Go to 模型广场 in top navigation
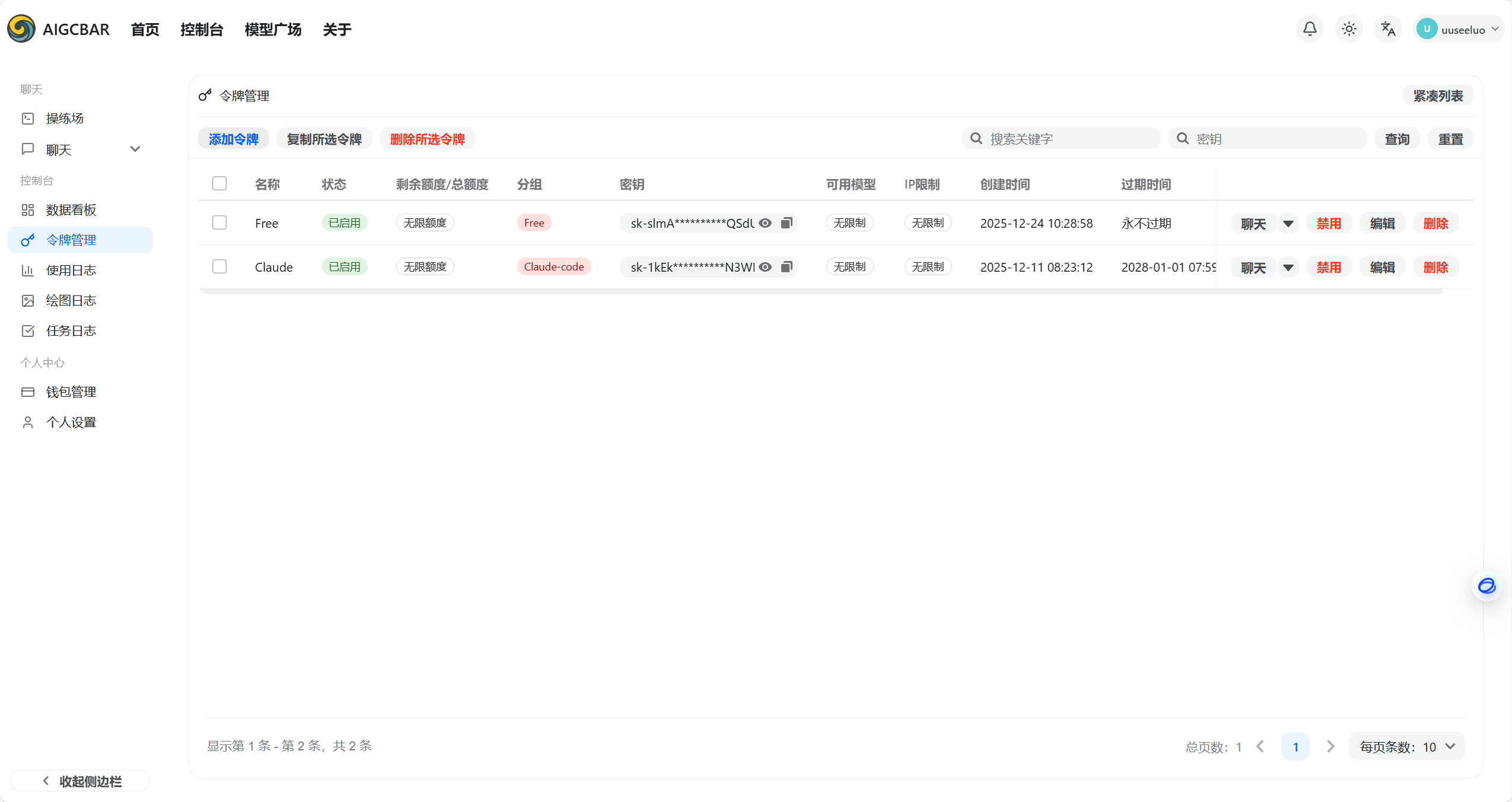The height and width of the screenshot is (802, 1512). point(273,30)
